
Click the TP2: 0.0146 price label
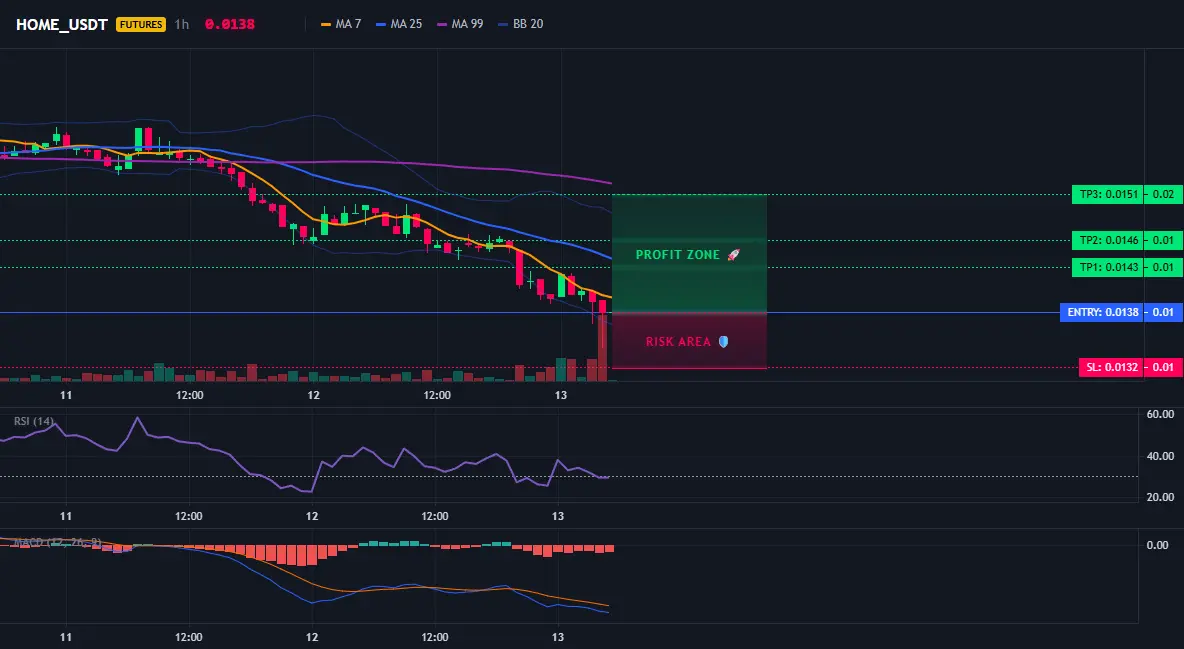(x=1108, y=240)
